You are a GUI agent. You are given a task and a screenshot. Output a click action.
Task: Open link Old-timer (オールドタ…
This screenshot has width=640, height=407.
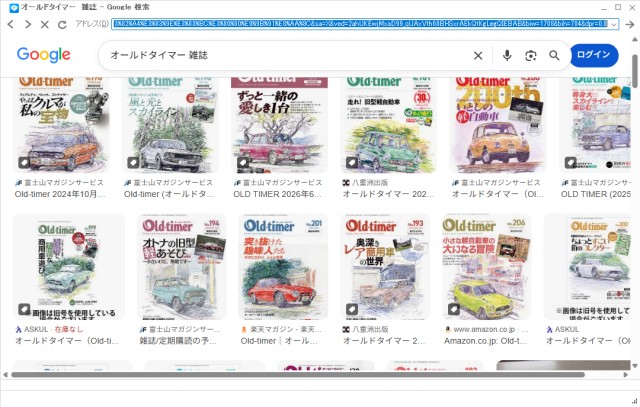[169, 194]
